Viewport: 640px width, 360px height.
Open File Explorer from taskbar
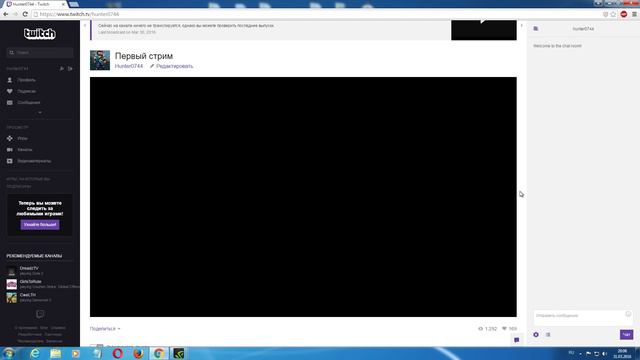[x=56, y=353]
